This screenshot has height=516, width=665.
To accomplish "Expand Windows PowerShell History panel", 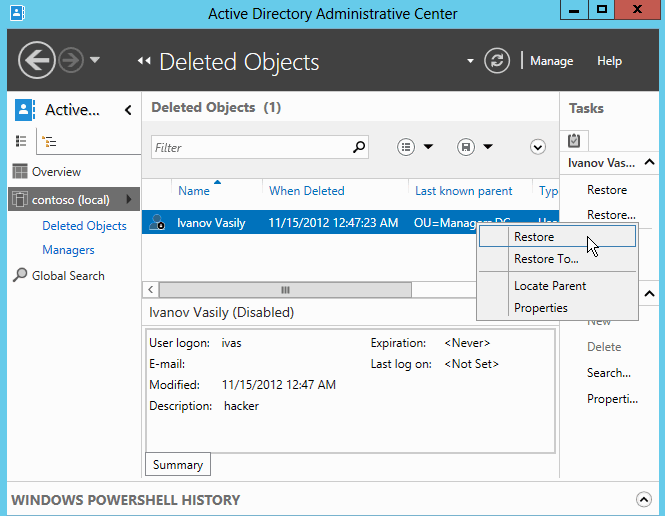I will click(643, 499).
